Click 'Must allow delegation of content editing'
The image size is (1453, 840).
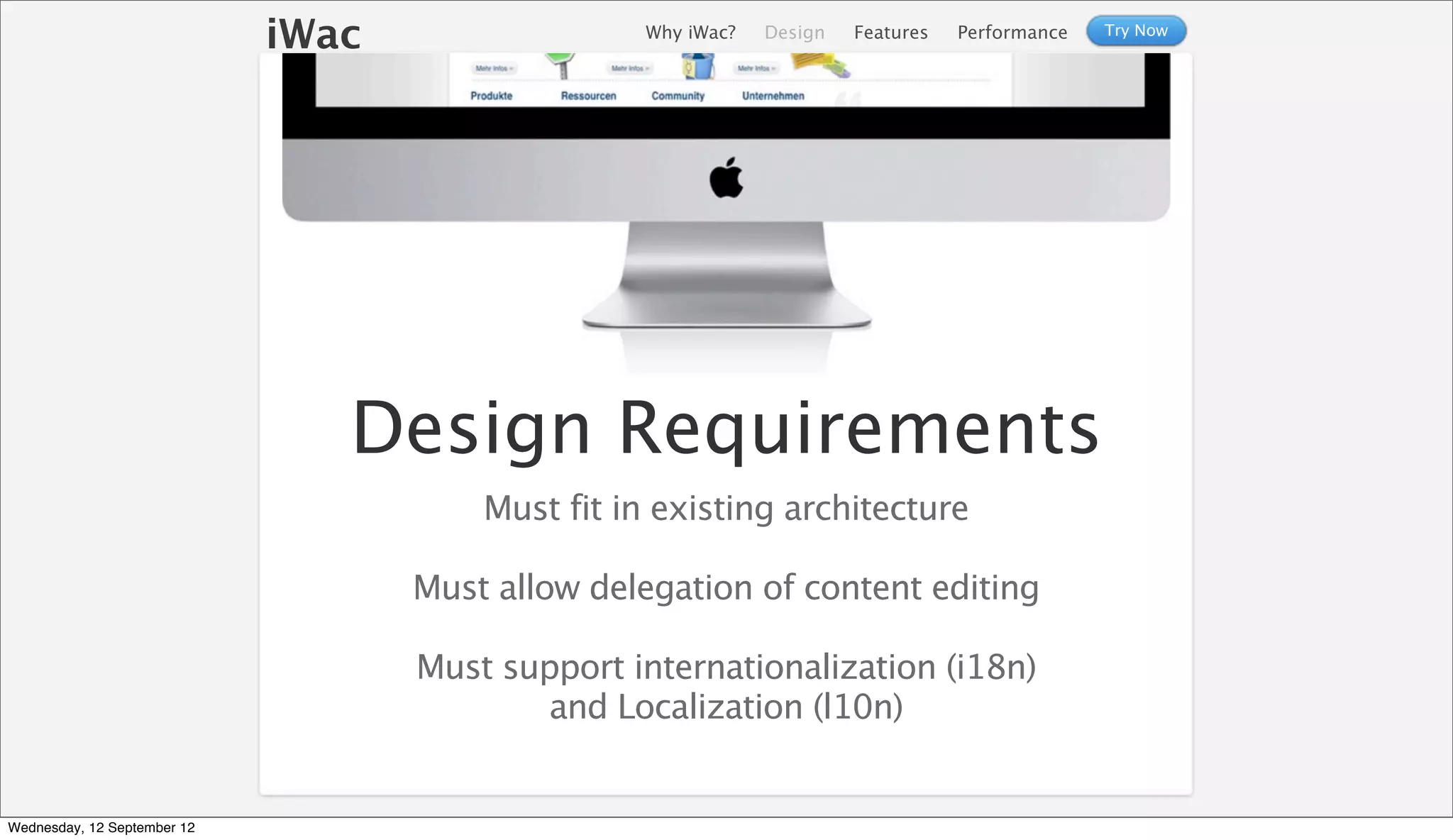[726, 587]
